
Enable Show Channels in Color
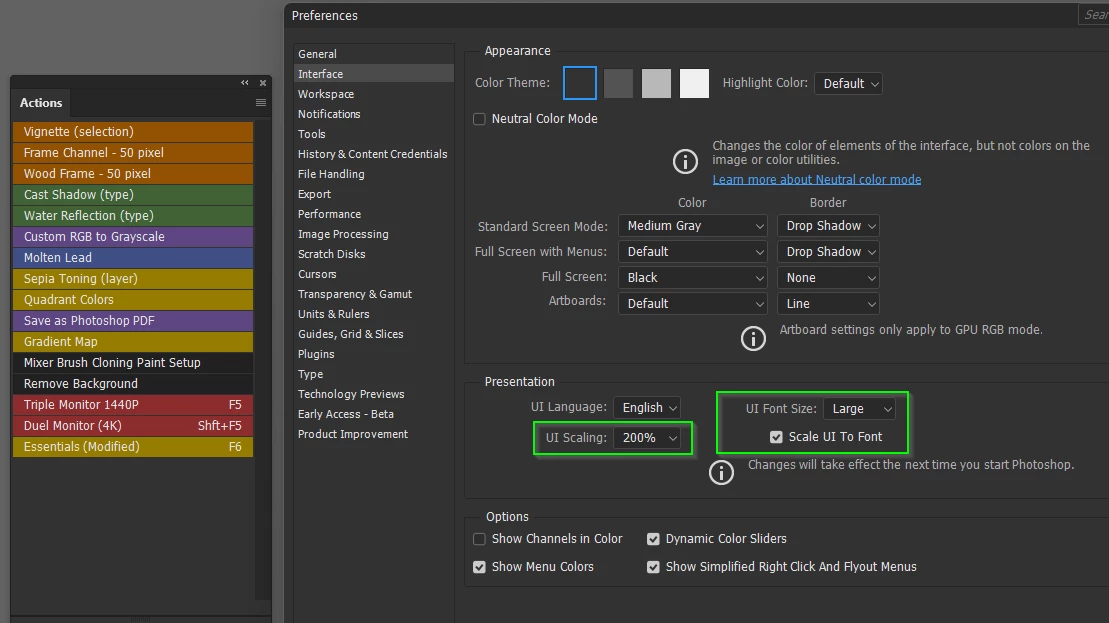(x=480, y=539)
